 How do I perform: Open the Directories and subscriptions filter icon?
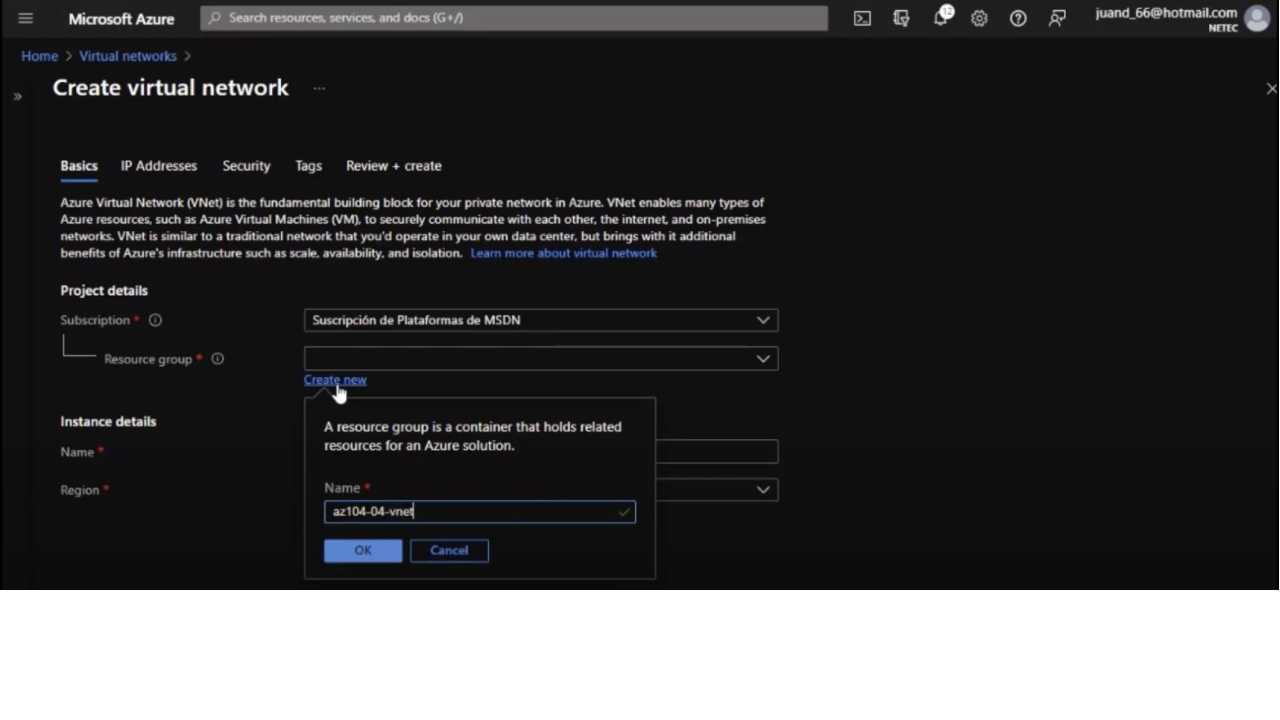point(901,18)
